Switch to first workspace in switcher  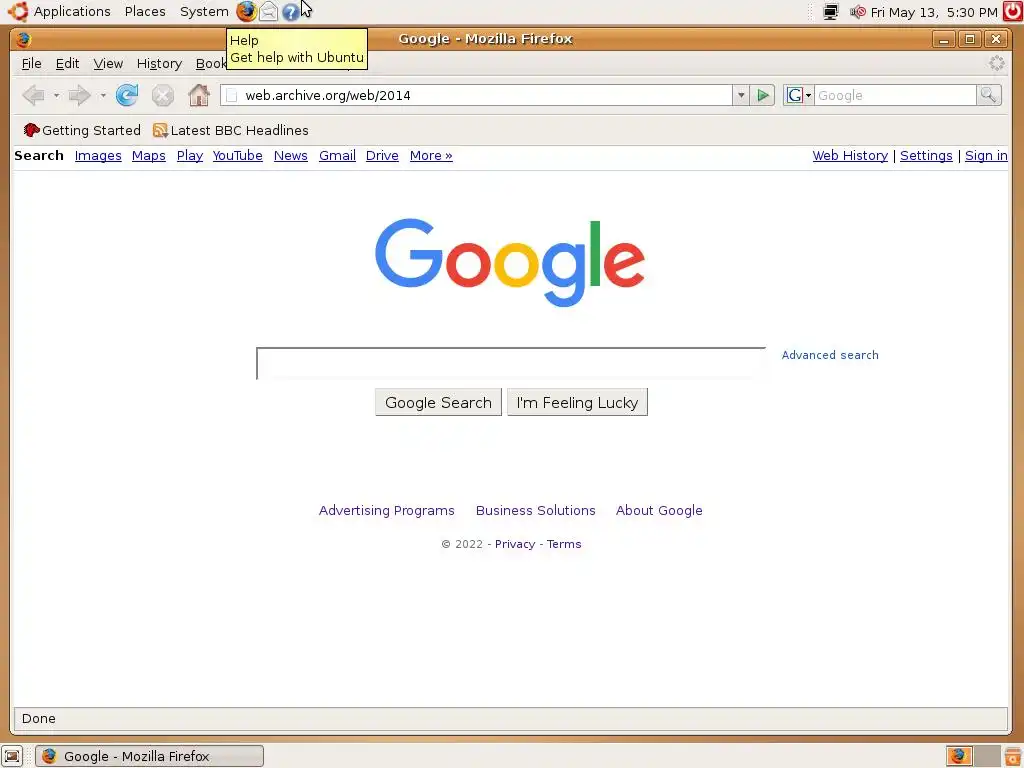pos(959,756)
